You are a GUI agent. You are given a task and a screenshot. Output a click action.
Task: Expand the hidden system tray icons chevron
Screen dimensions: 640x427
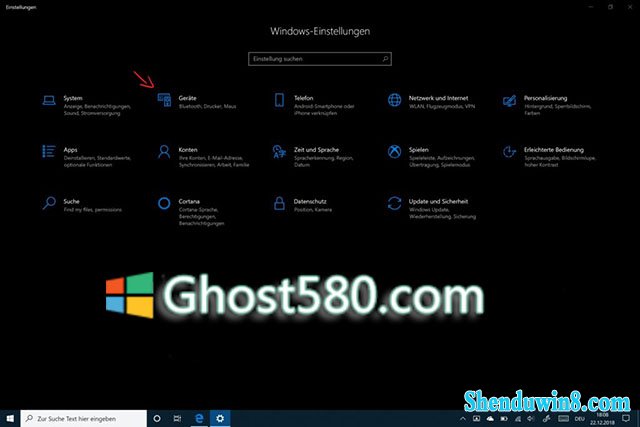tap(462, 419)
